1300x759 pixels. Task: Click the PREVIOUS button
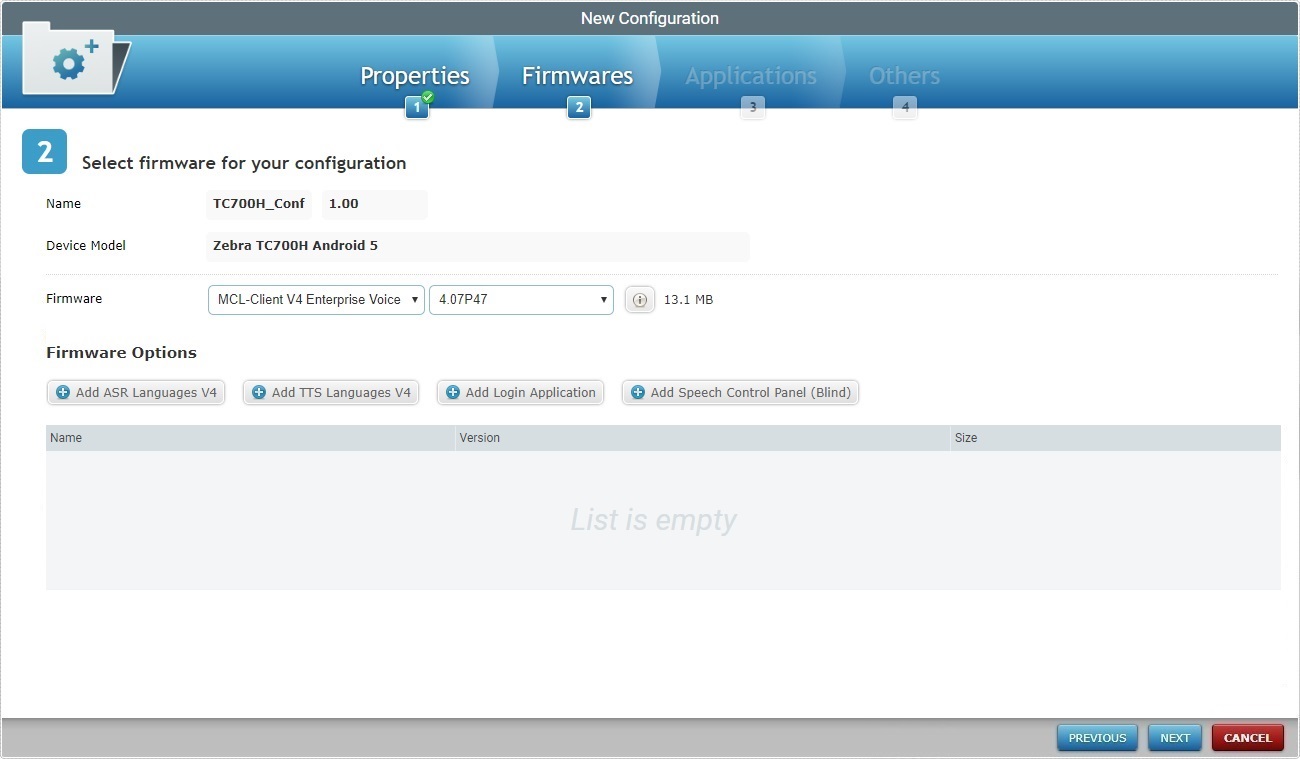click(1096, 737)
